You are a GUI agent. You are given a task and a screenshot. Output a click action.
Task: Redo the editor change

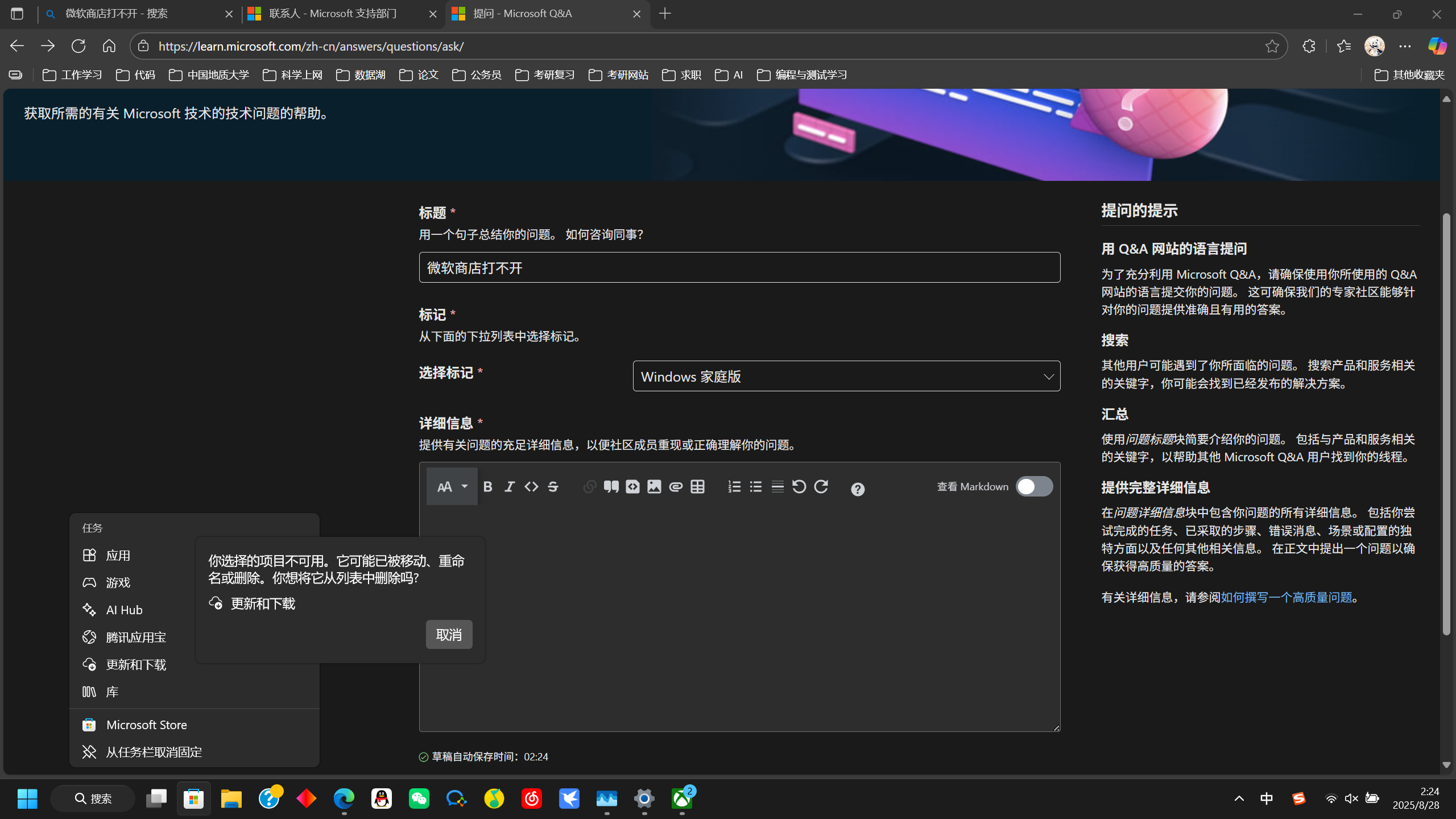coord(821,487)
